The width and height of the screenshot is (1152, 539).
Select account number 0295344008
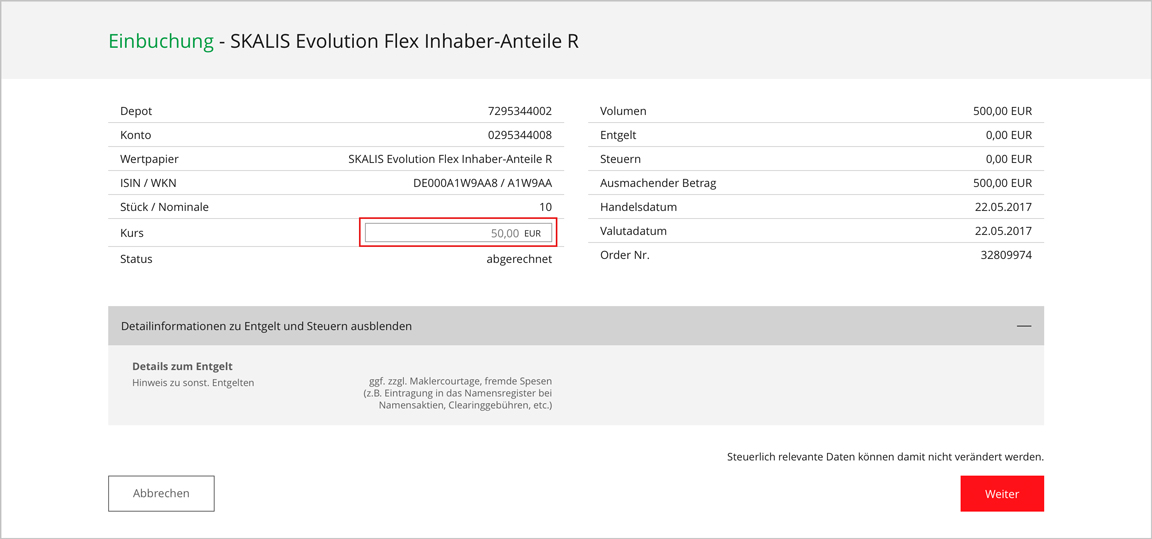(x=519, y=135)
